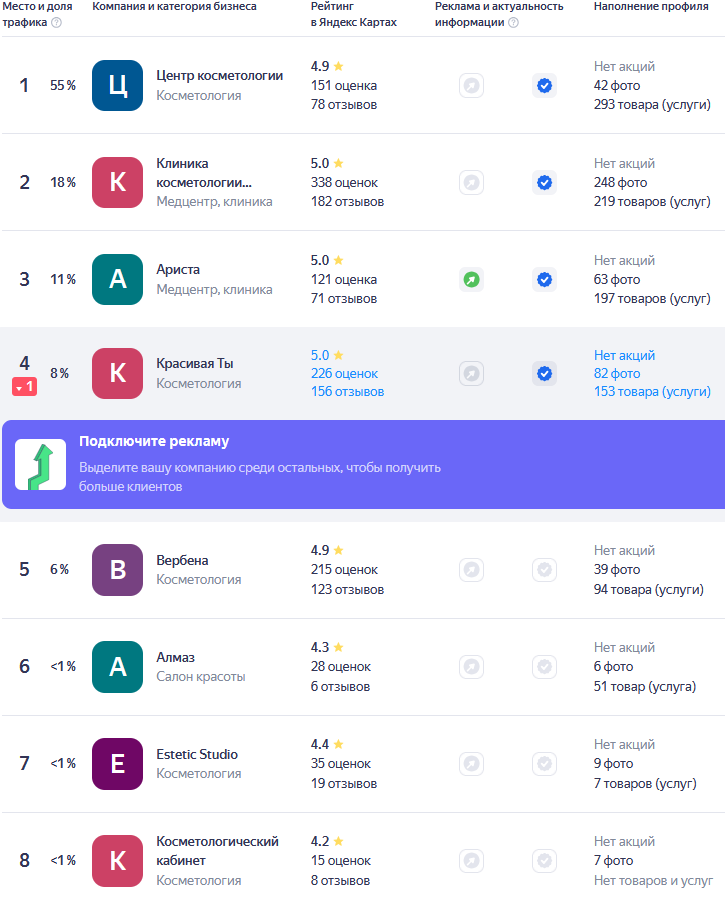The width and height of the screenshot is (725, 902).
Task: Click verified badge for Центр косметологии
Action: pos(544,86)
